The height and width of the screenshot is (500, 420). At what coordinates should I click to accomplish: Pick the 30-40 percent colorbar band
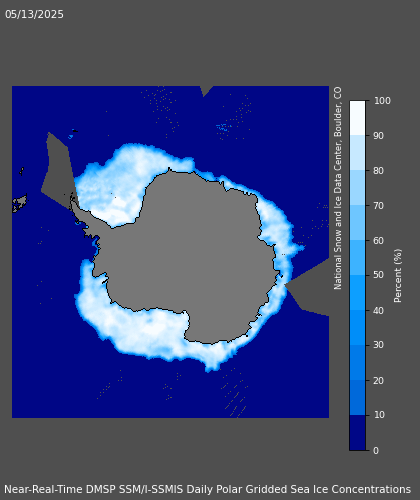357,328
